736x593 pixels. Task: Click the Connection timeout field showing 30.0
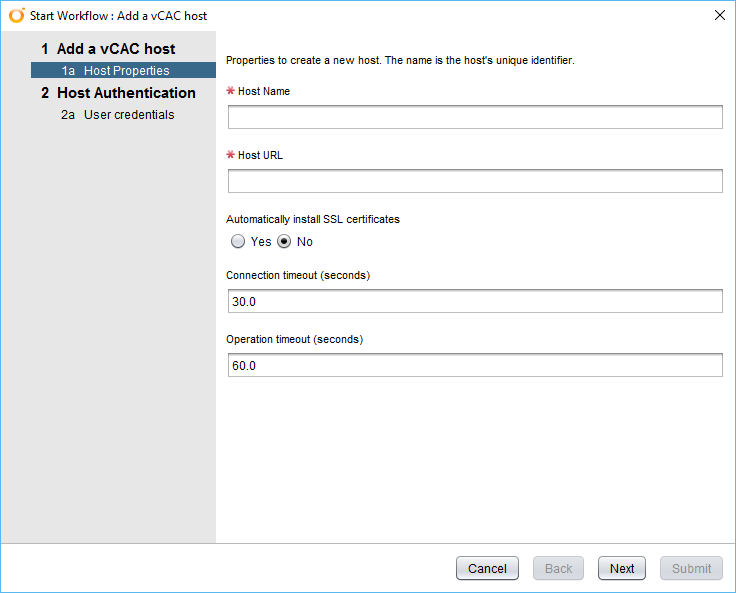point(475,302)
